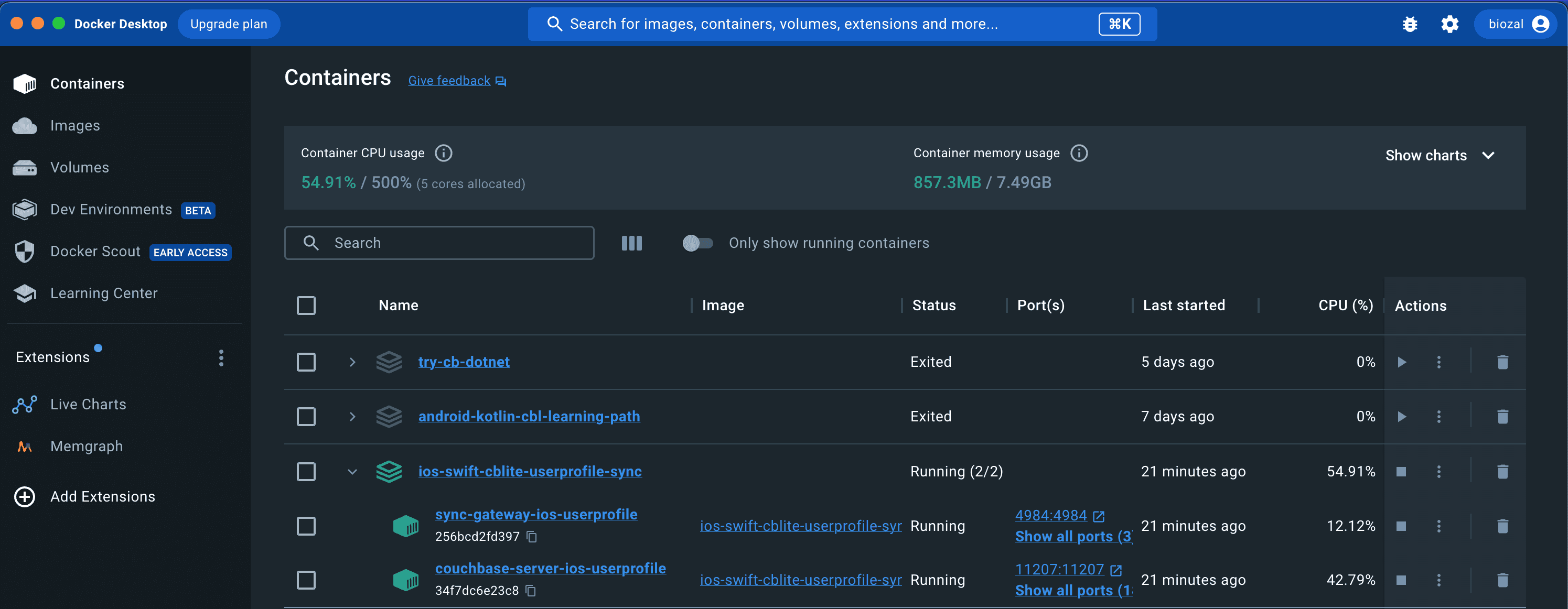Delete ios-swift-cblite-userprofile-sync group

click(x=1502, y=472)
